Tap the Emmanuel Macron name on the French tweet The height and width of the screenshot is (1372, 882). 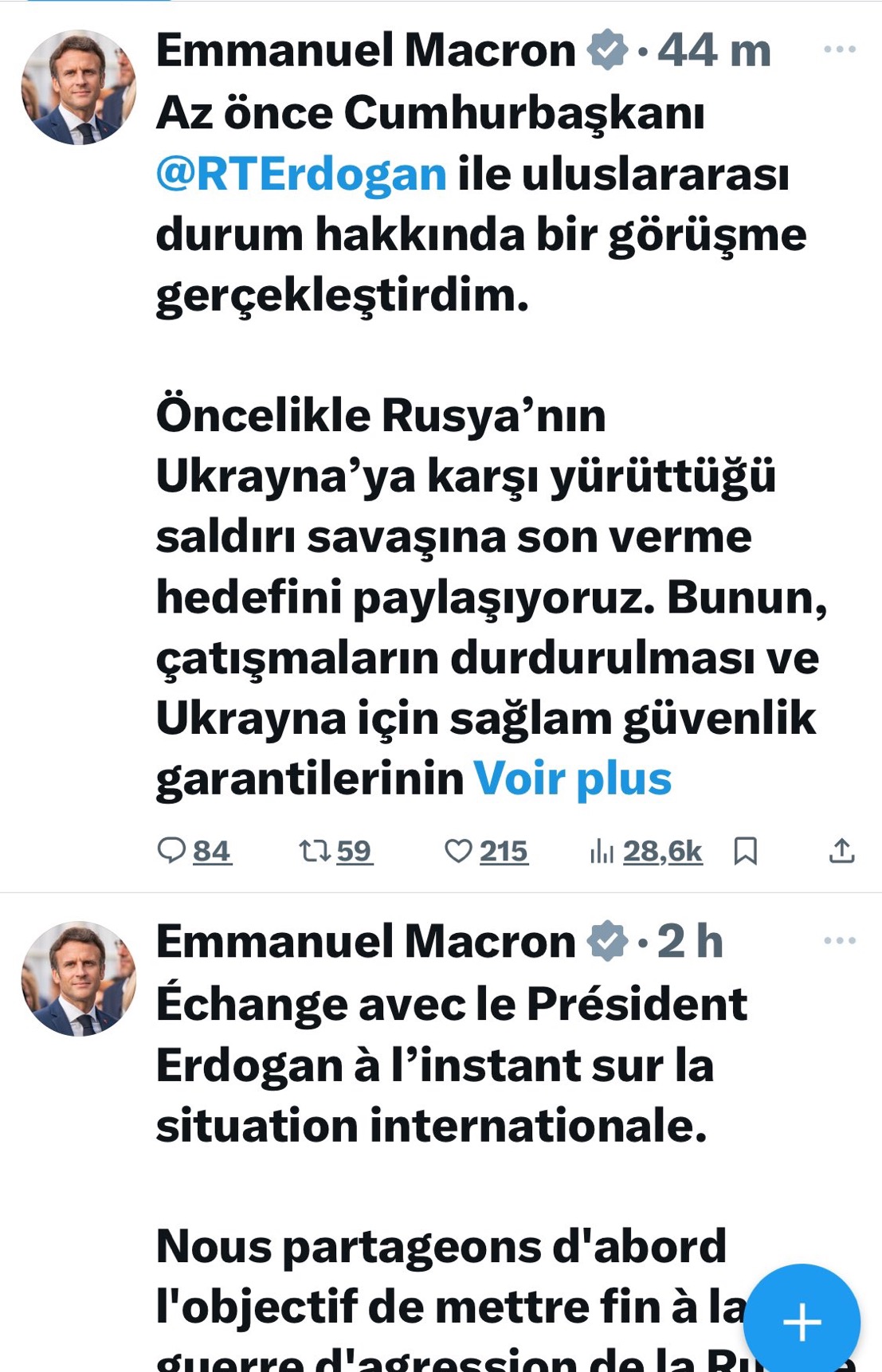coord(366,942)
